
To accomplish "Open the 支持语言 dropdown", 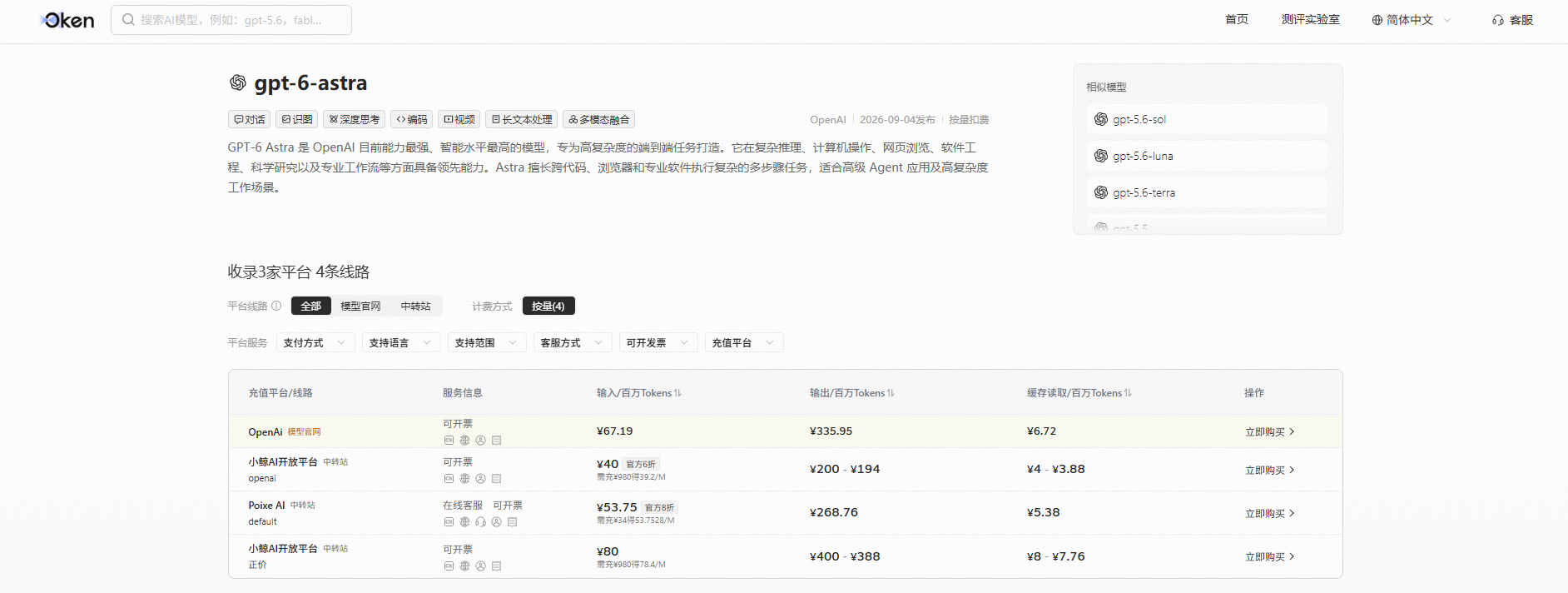I will 401,342.
